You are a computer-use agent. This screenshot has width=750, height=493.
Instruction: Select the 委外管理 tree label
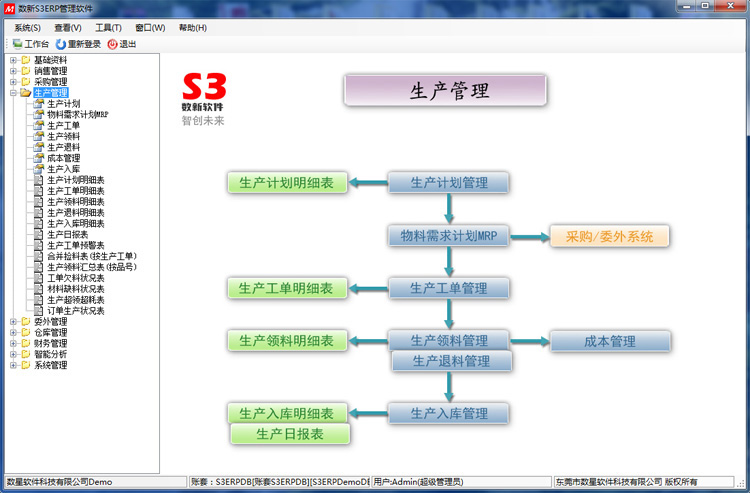pyautogui.click(x=51, y=322)
